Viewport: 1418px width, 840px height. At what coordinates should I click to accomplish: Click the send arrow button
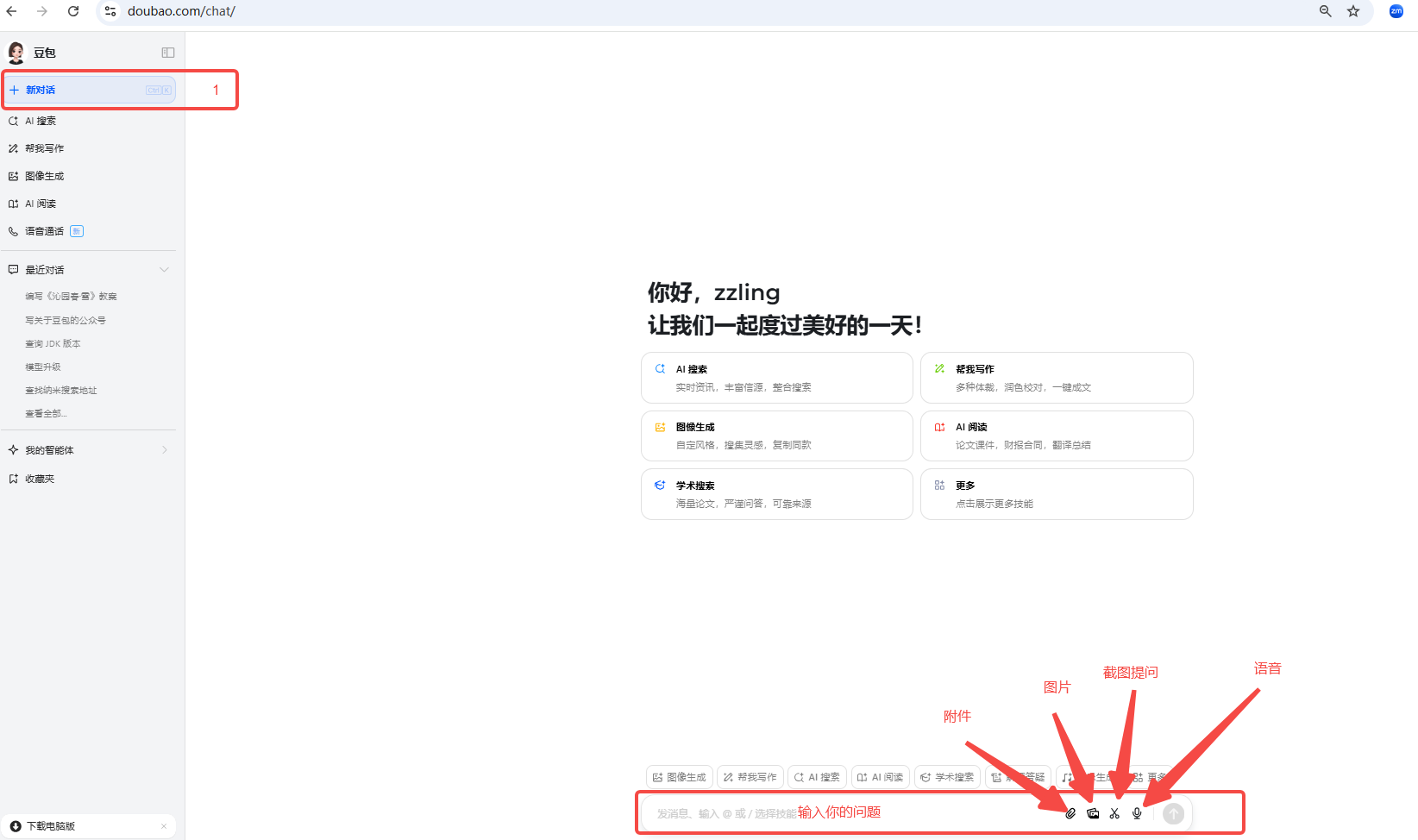[1173, 813]
